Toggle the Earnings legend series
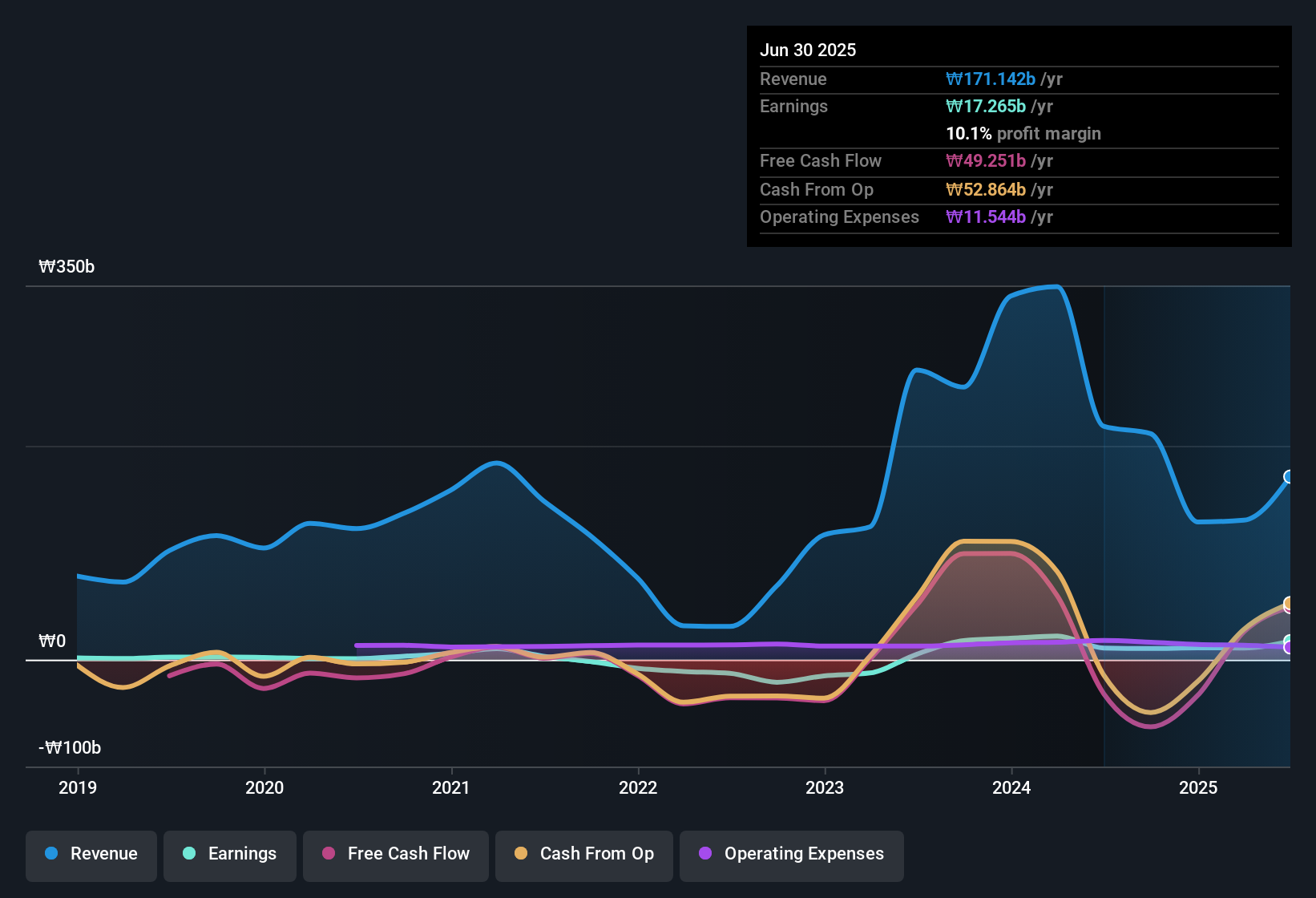This screenshot has height=898, width=1316. 230,854
